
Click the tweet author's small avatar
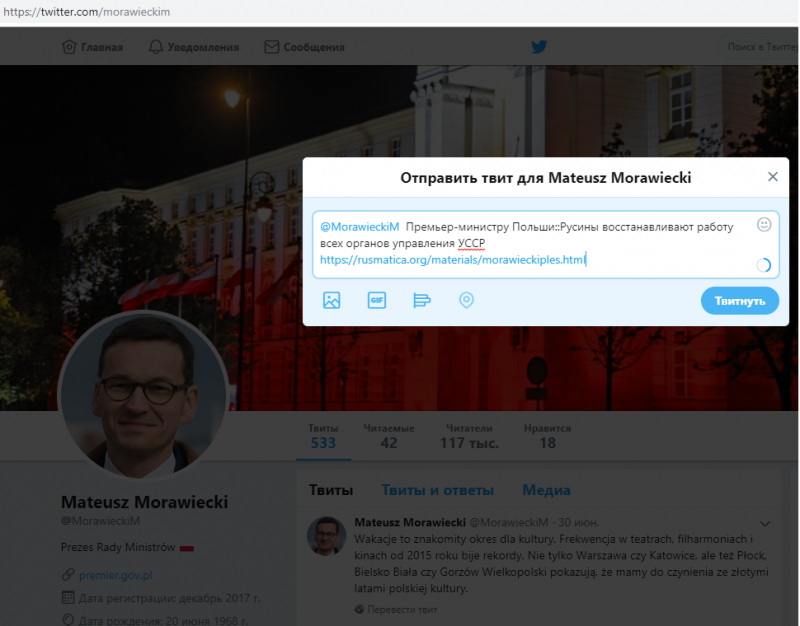[327, 536]
